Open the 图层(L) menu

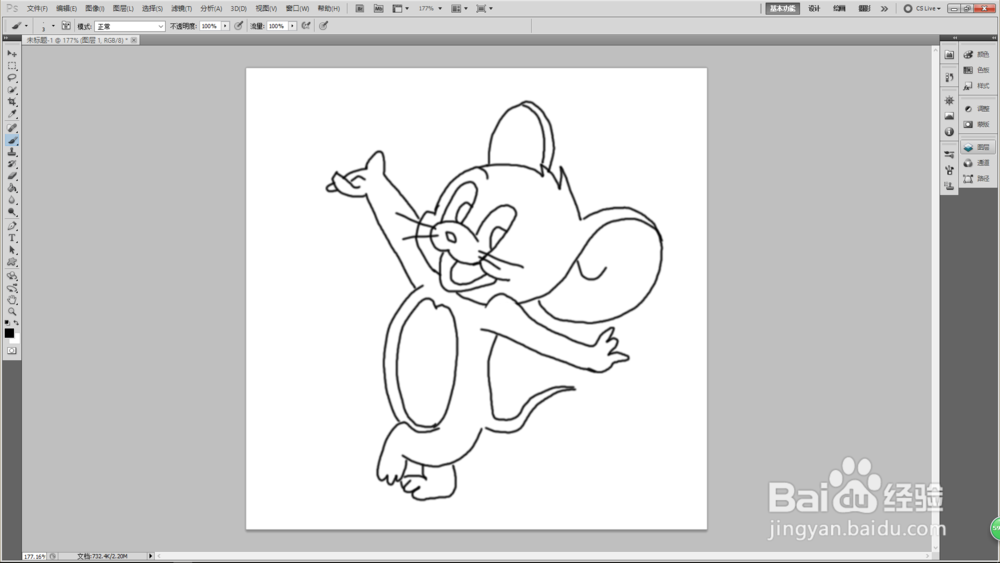pyautogui.click(x=123, y=8)
